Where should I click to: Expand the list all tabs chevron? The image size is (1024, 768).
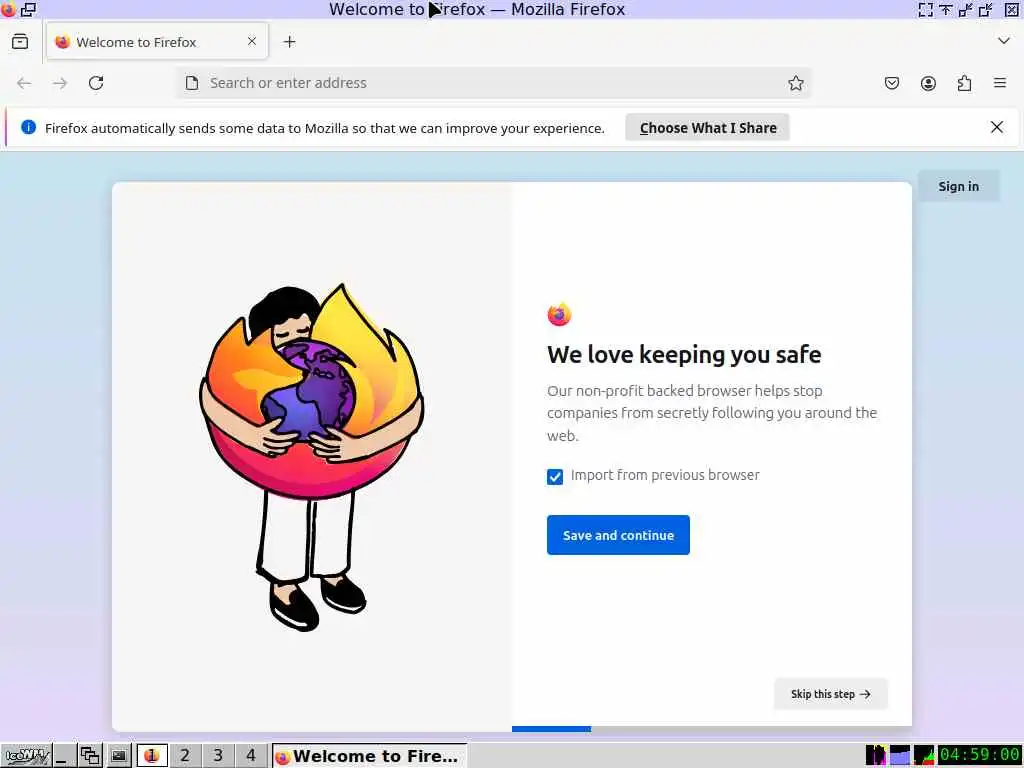click(x=1004, y=41)
